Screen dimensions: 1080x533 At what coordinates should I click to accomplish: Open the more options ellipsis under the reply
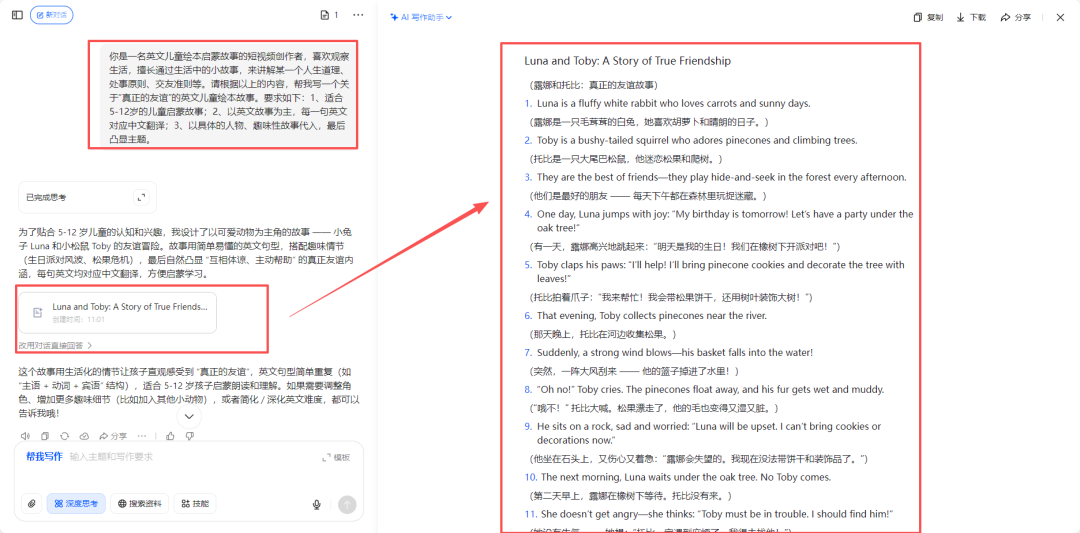point(143,436)
